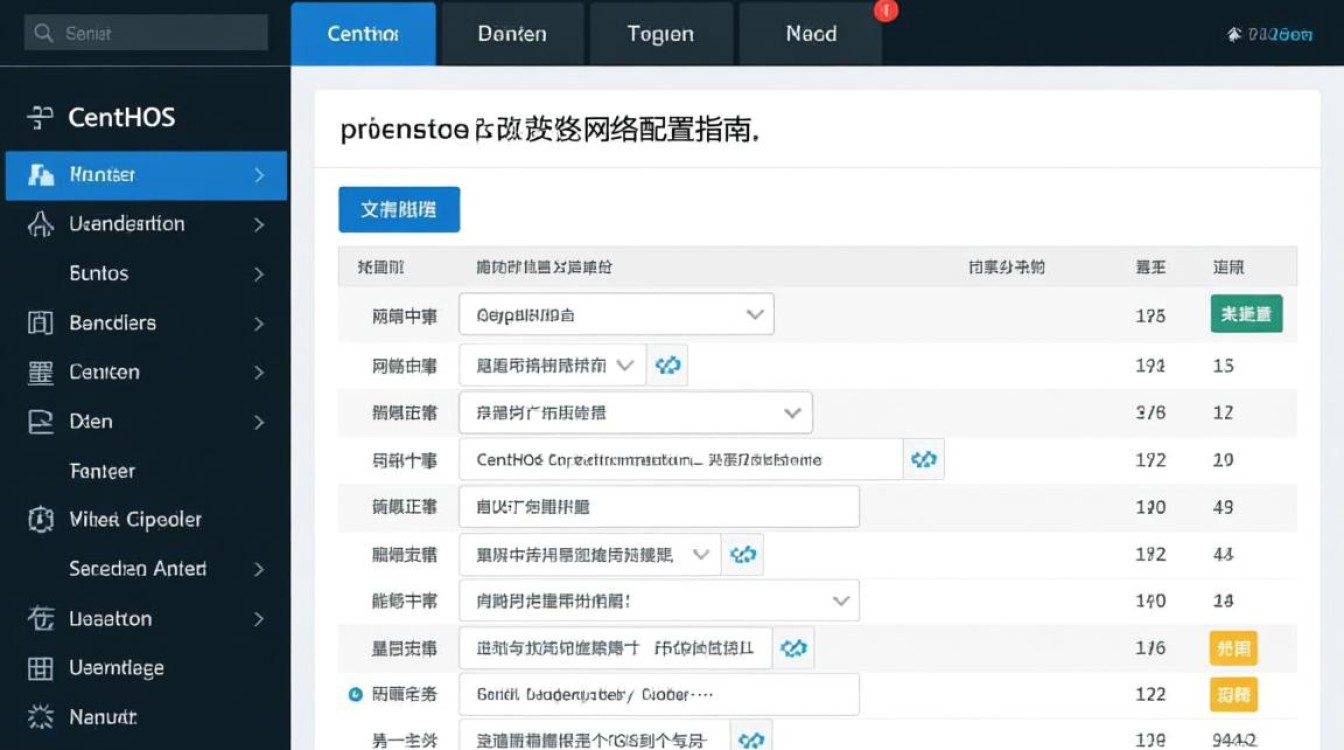Click the Nanudt sidebar icon
Screen dimensions: 1344x750
tap(40, 717)
